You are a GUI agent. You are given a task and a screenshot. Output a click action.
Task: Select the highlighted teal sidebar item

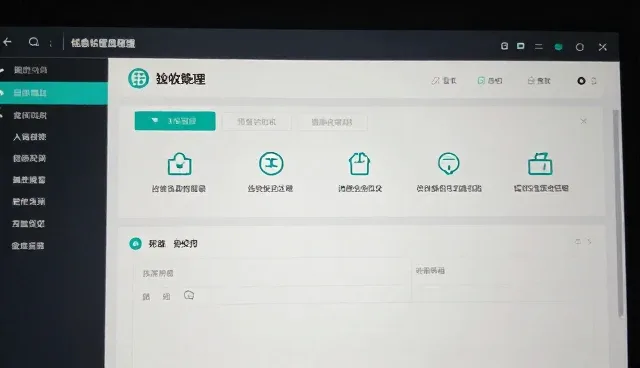[x=53, y=93]
